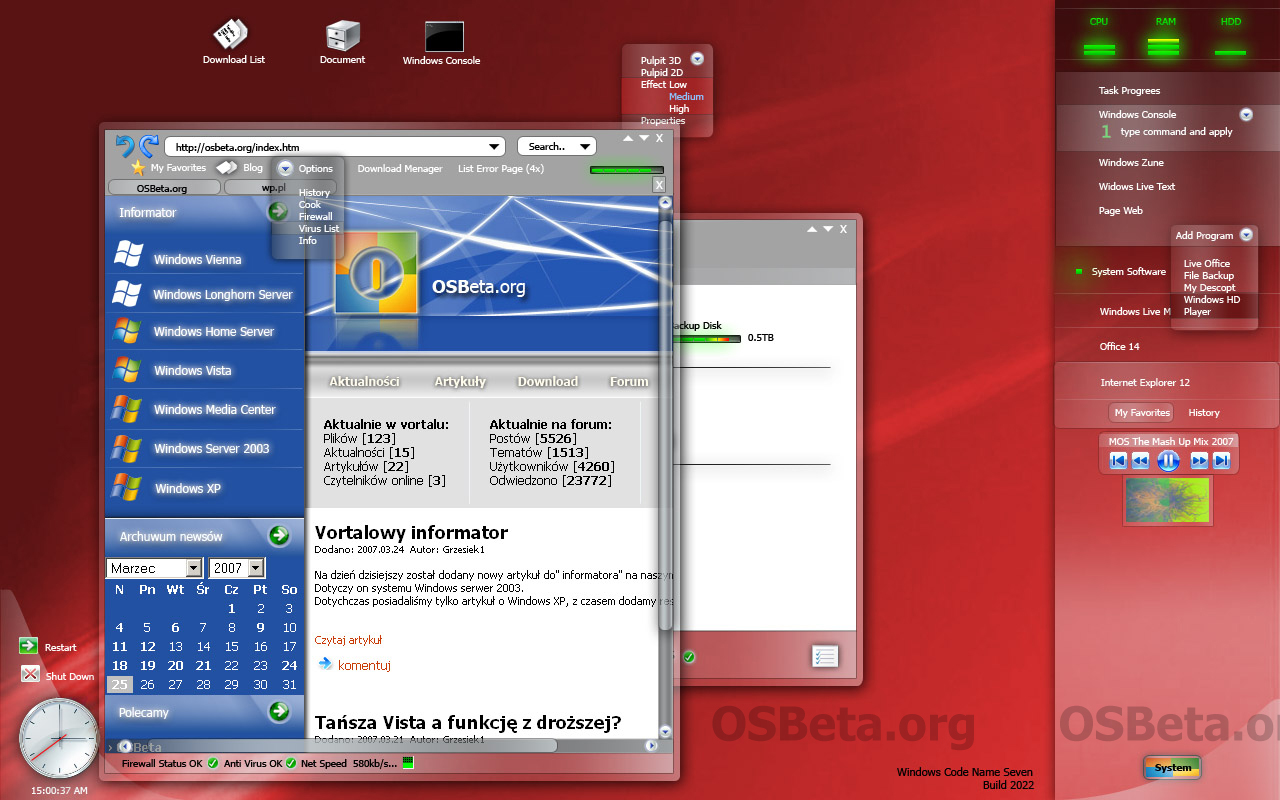This screenshot has width=1280, height=800.
Task: Select Medium in the Effect menu
Action: 686,97
